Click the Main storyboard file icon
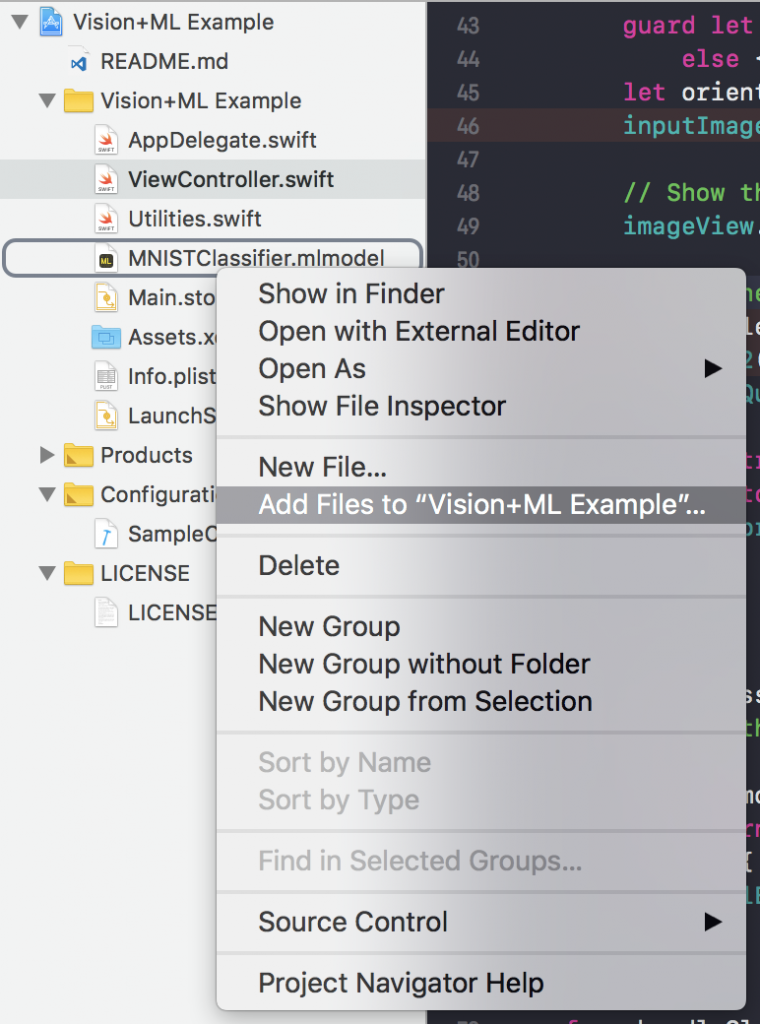Screen dimensions: 760x1024 (106, 298)
